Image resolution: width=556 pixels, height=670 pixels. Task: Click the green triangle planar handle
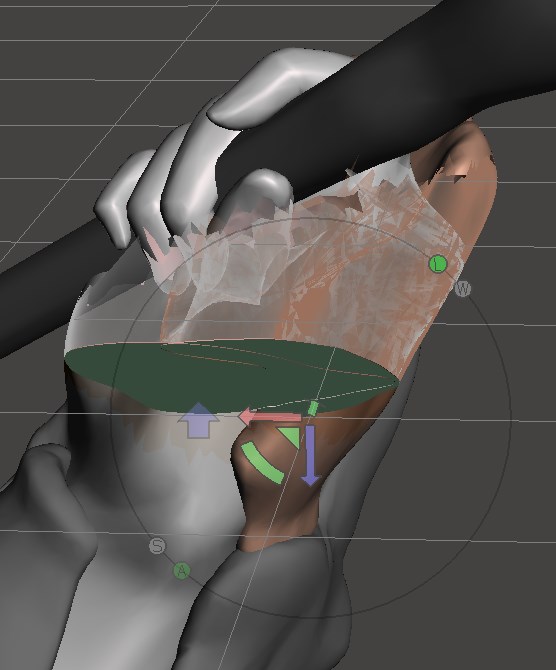[292, 438]
